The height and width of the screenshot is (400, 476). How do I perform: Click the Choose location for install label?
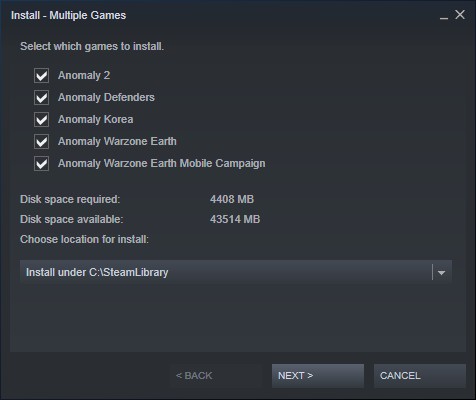pos(84,239)
